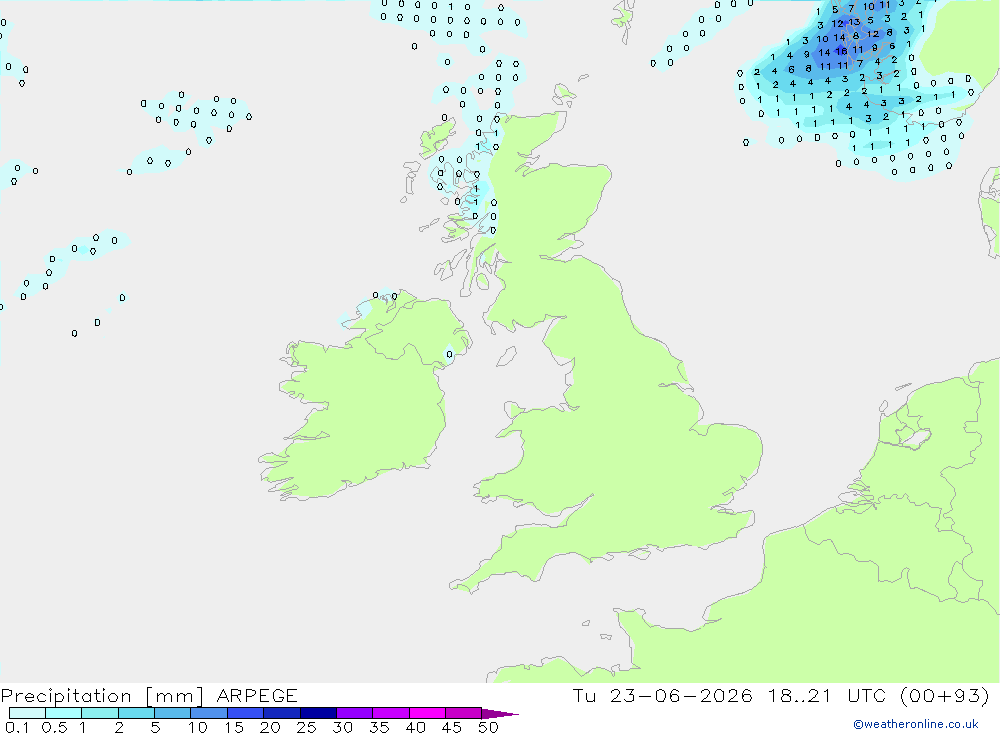Click the 1 to 2 mm legend swatch
Image resolution: width=1000 pixels, height=733 pixels.
(x=99, y=713)
